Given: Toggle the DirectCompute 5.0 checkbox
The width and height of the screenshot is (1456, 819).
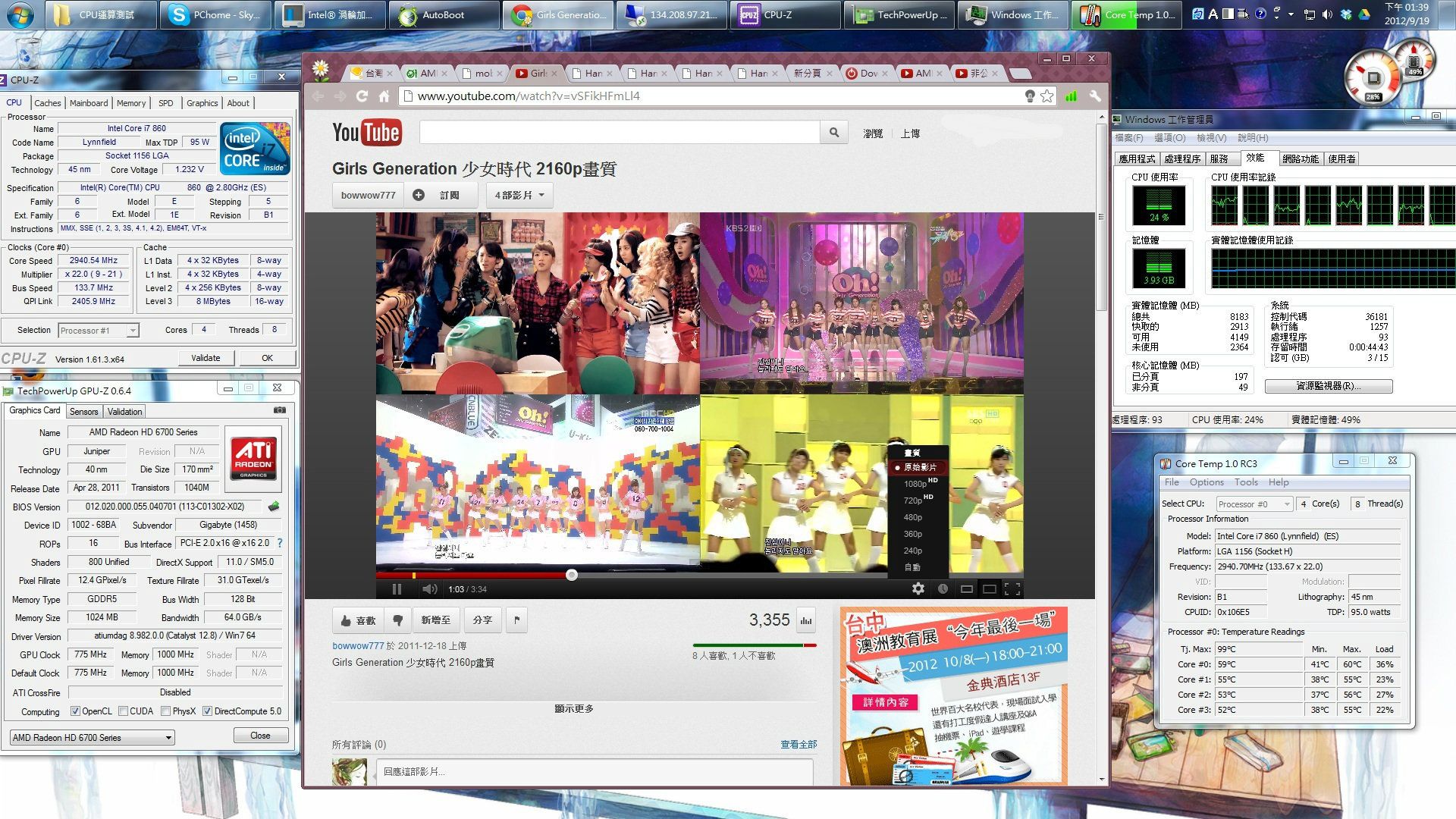Looking at the screenshot, I should tap(207, 711).
